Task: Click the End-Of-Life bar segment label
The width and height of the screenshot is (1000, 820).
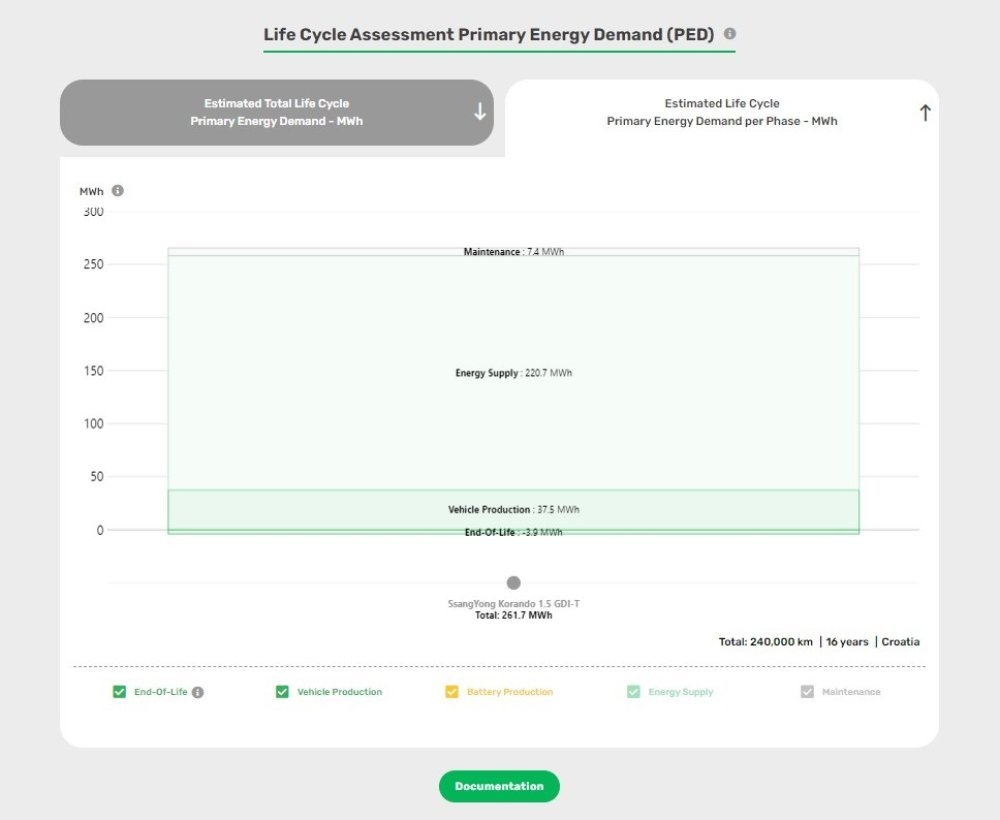Action: tap(513, 532)
